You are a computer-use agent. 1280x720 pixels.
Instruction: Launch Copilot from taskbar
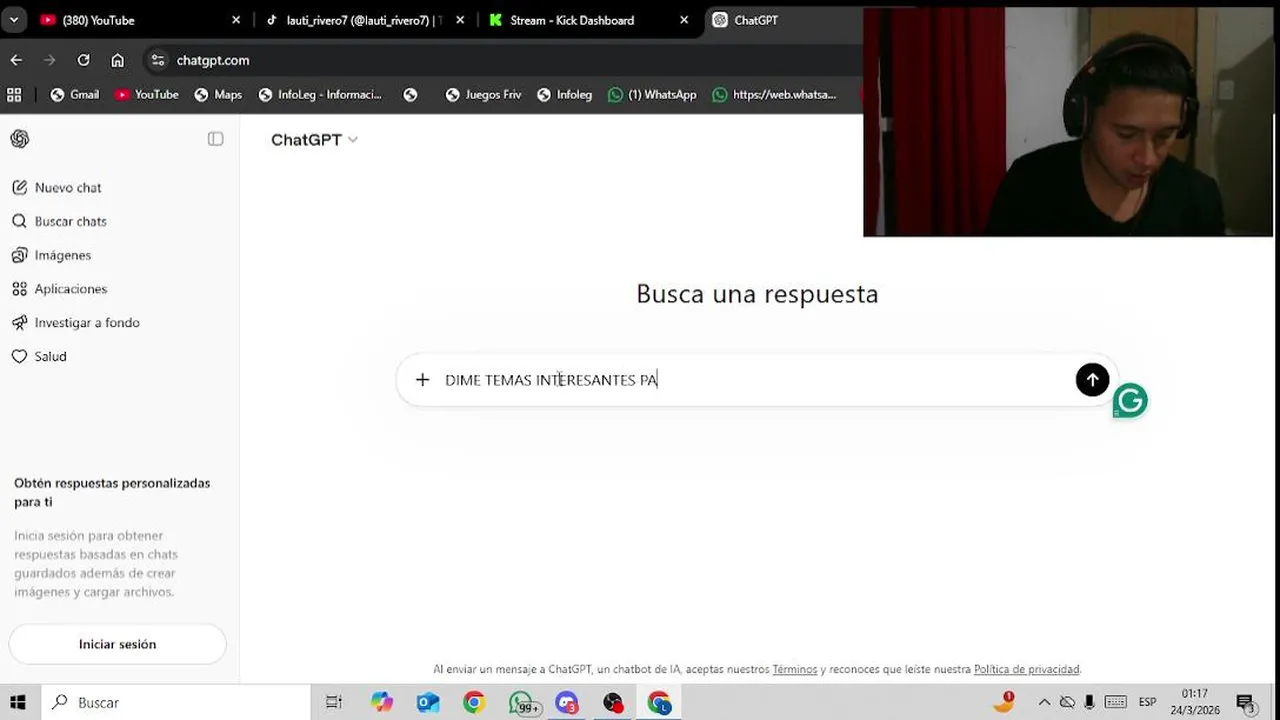pos(382,702)
